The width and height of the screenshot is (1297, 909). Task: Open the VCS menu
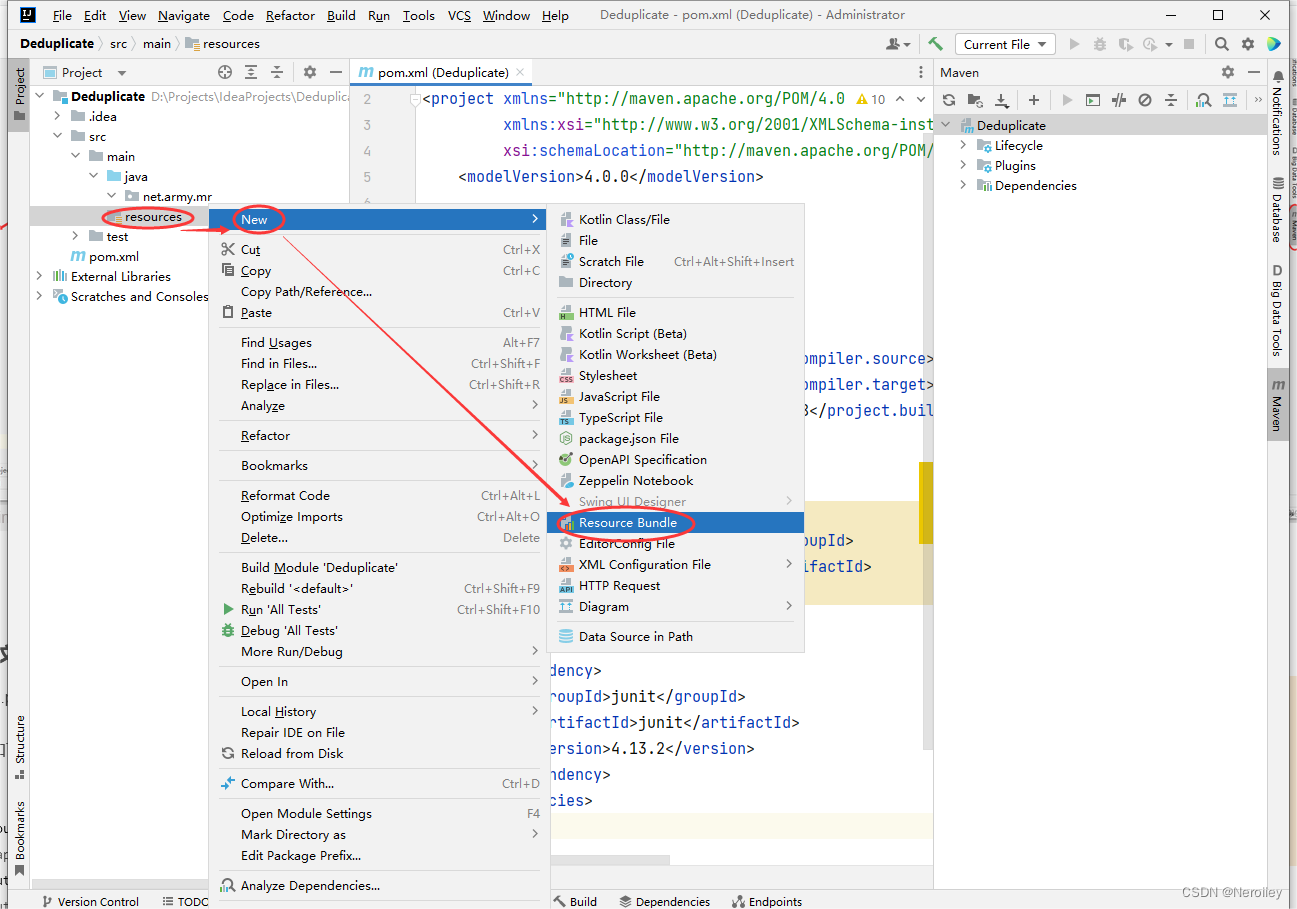459,15
